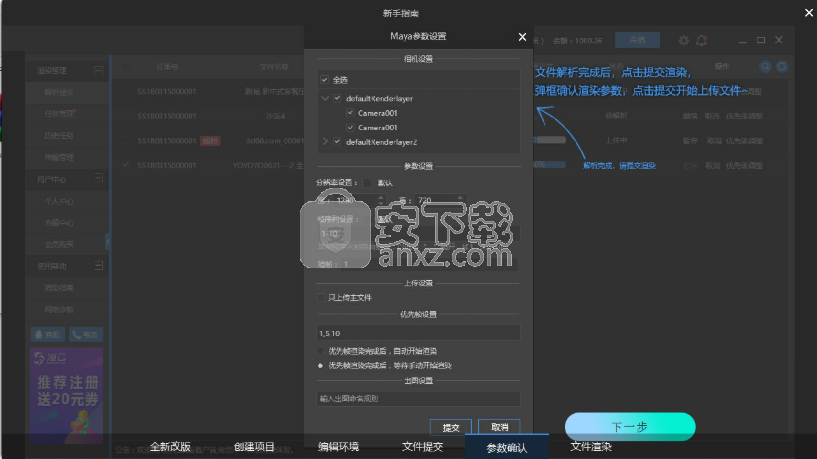The width and height of the screenshot is (817, 459).
Task: Click the refresh icon above task list
Action: tap(782, 66)
